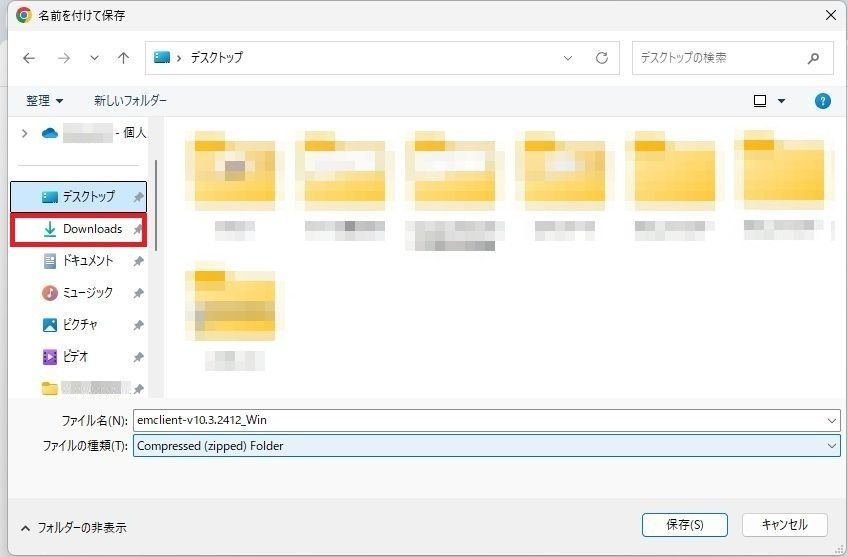Go up one folder level

pos(123,58)
